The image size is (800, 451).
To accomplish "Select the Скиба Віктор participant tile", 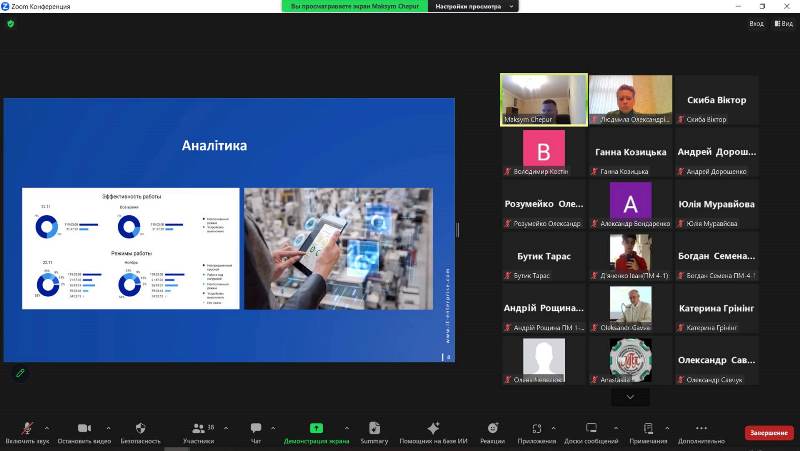I will 716,99.
